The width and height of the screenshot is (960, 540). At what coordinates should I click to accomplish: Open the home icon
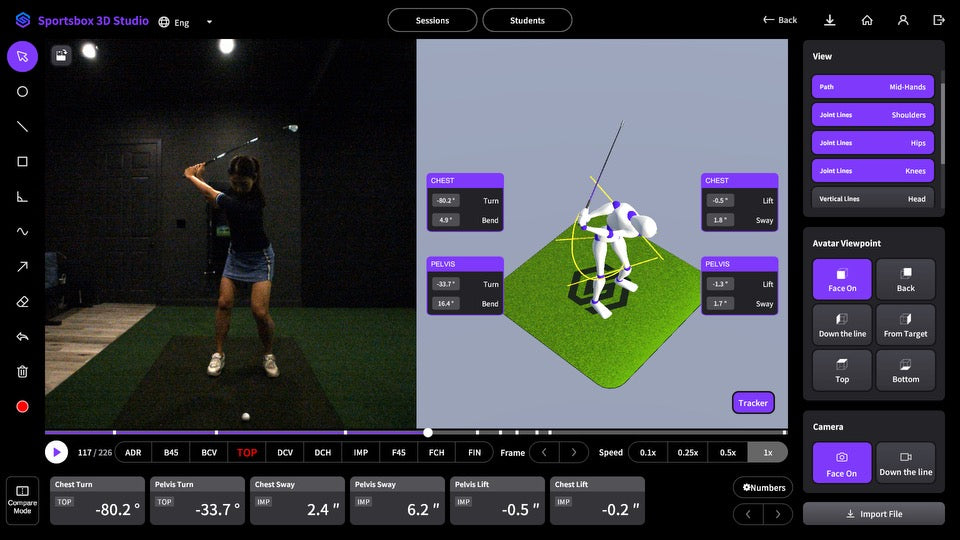[867, 20]
